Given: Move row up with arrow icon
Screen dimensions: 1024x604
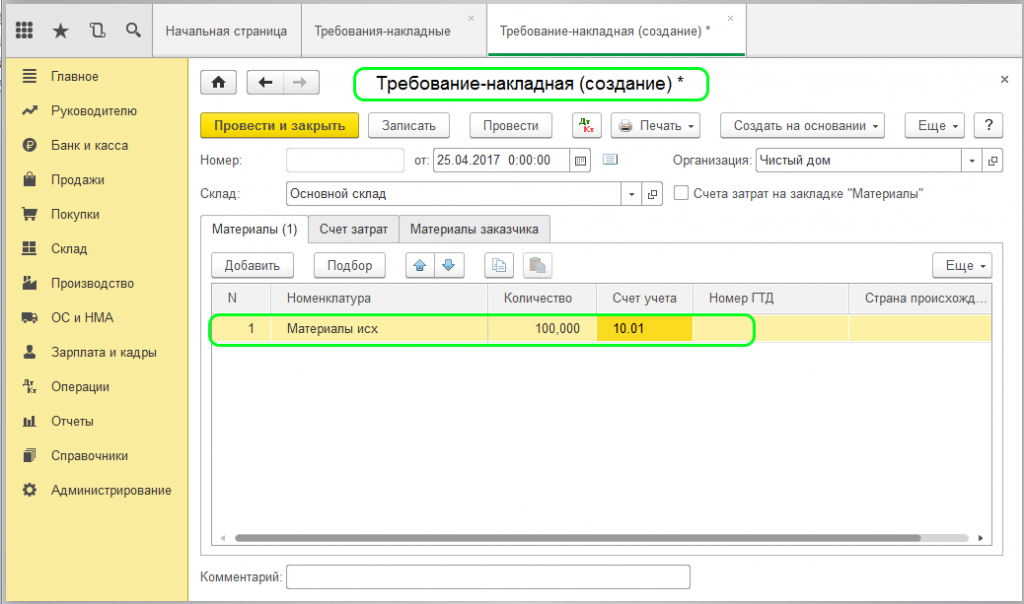Looking at the screenshot, I should click(420, 265).
